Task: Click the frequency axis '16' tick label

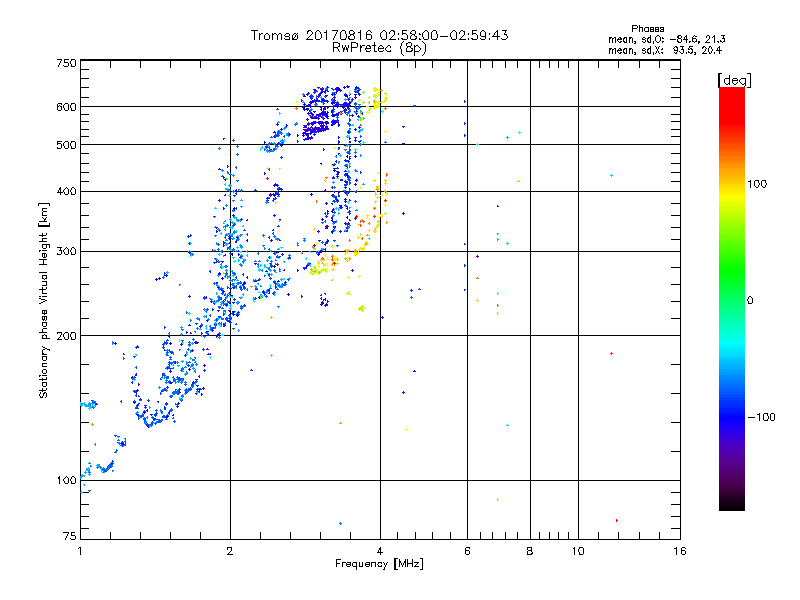Action: [680, 551]
